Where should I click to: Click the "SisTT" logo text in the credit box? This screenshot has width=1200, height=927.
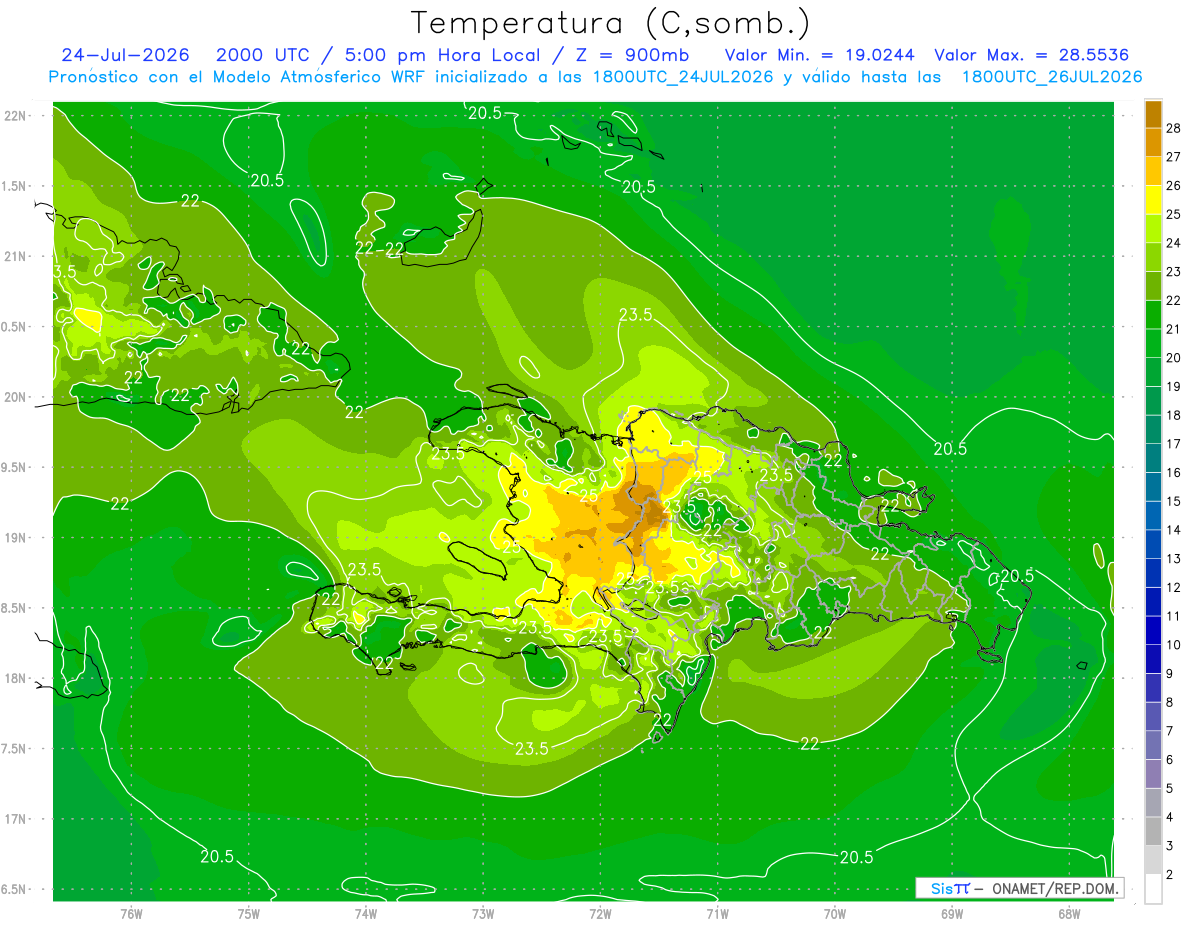[950, 888]
